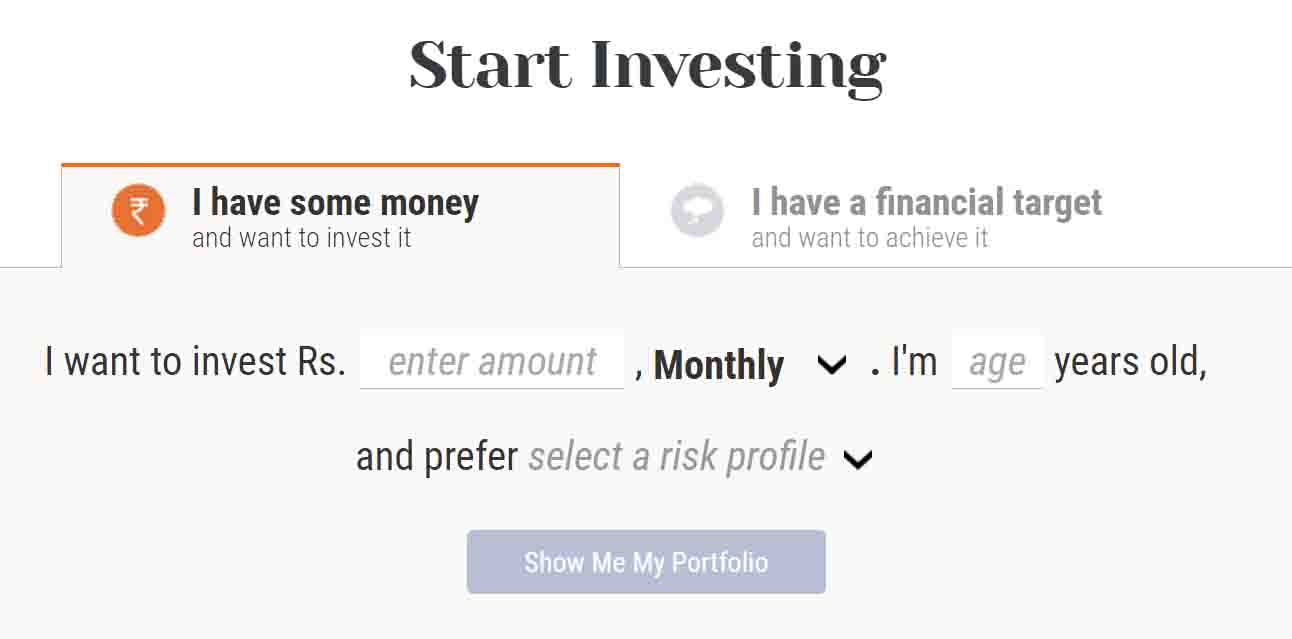
Task: Open the "select a risk profile" dropdown
Action: [677, 457]
